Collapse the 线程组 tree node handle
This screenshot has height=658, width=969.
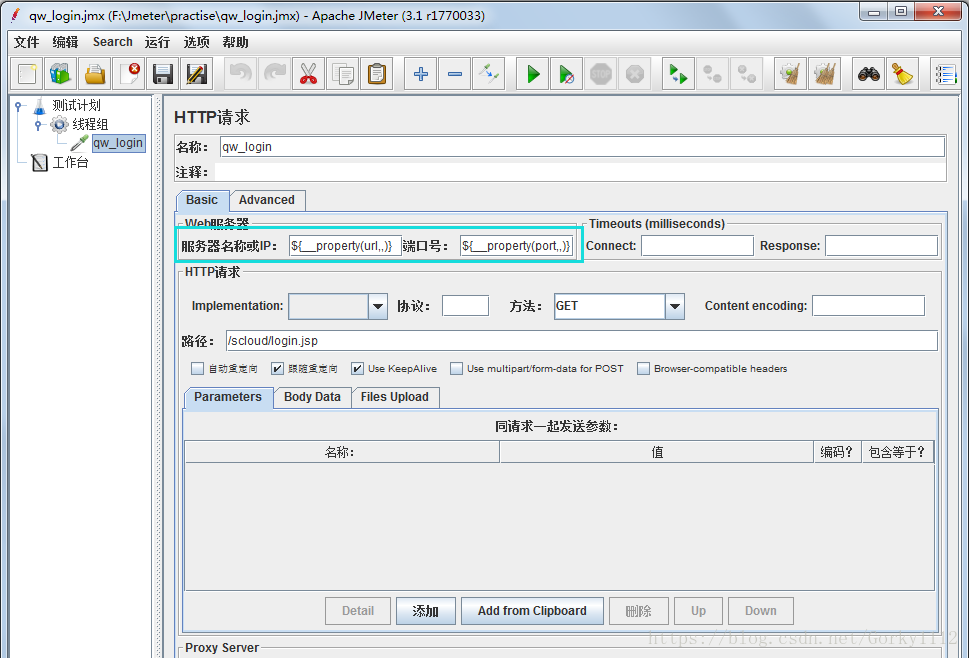click(38, 125)
